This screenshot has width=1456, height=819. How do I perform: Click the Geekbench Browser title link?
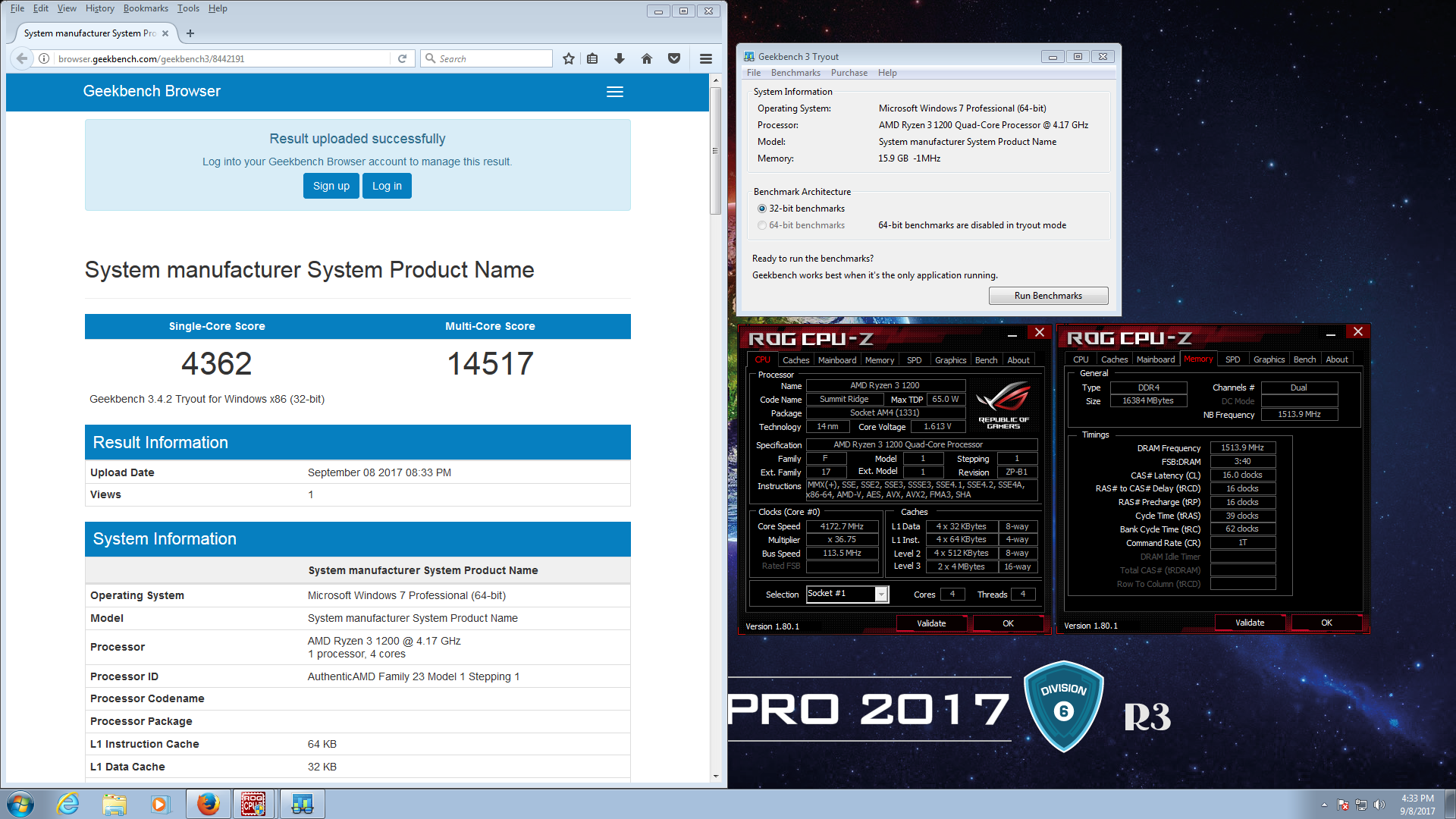coord(152,91)
